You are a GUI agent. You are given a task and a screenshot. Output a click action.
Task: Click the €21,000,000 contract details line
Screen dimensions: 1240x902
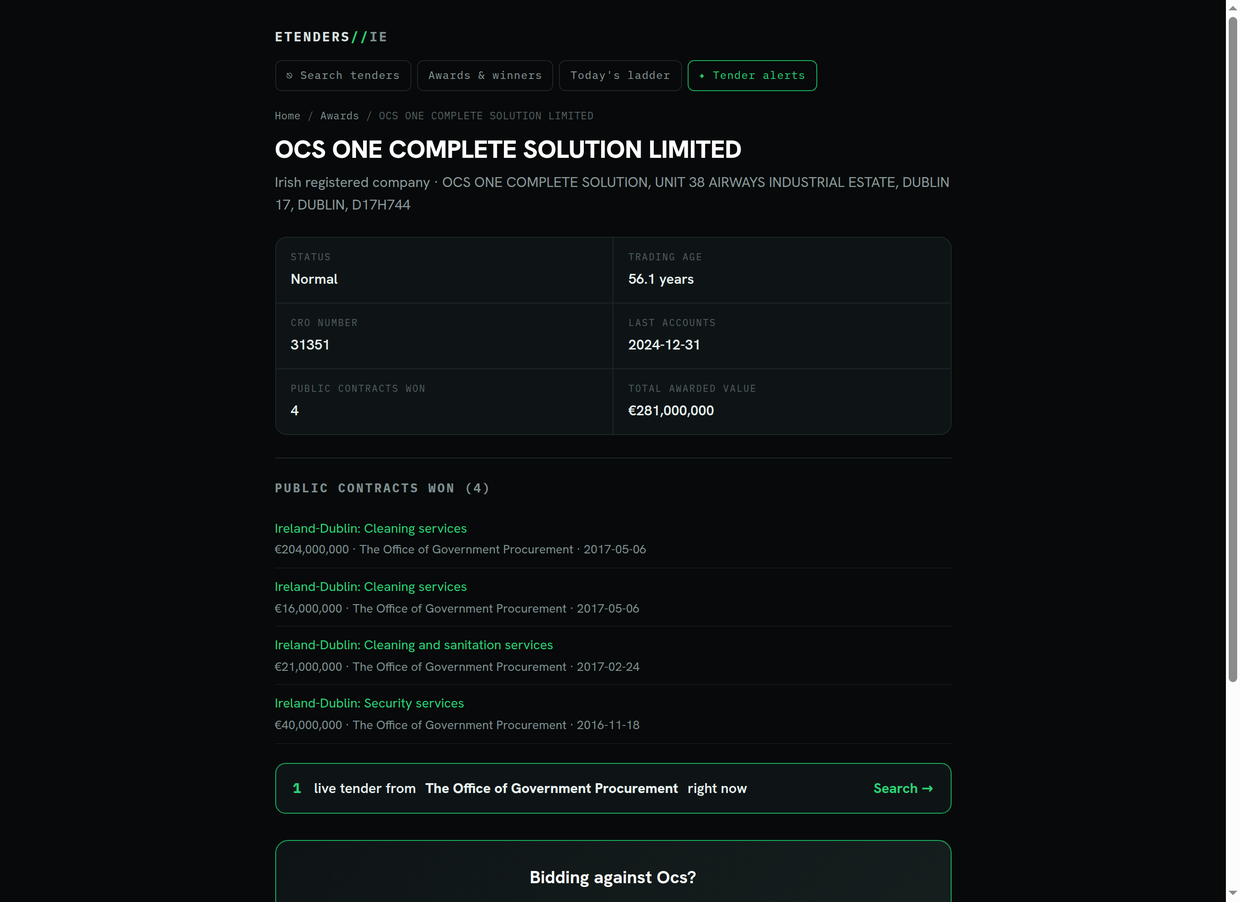click(x=457, y=667)
